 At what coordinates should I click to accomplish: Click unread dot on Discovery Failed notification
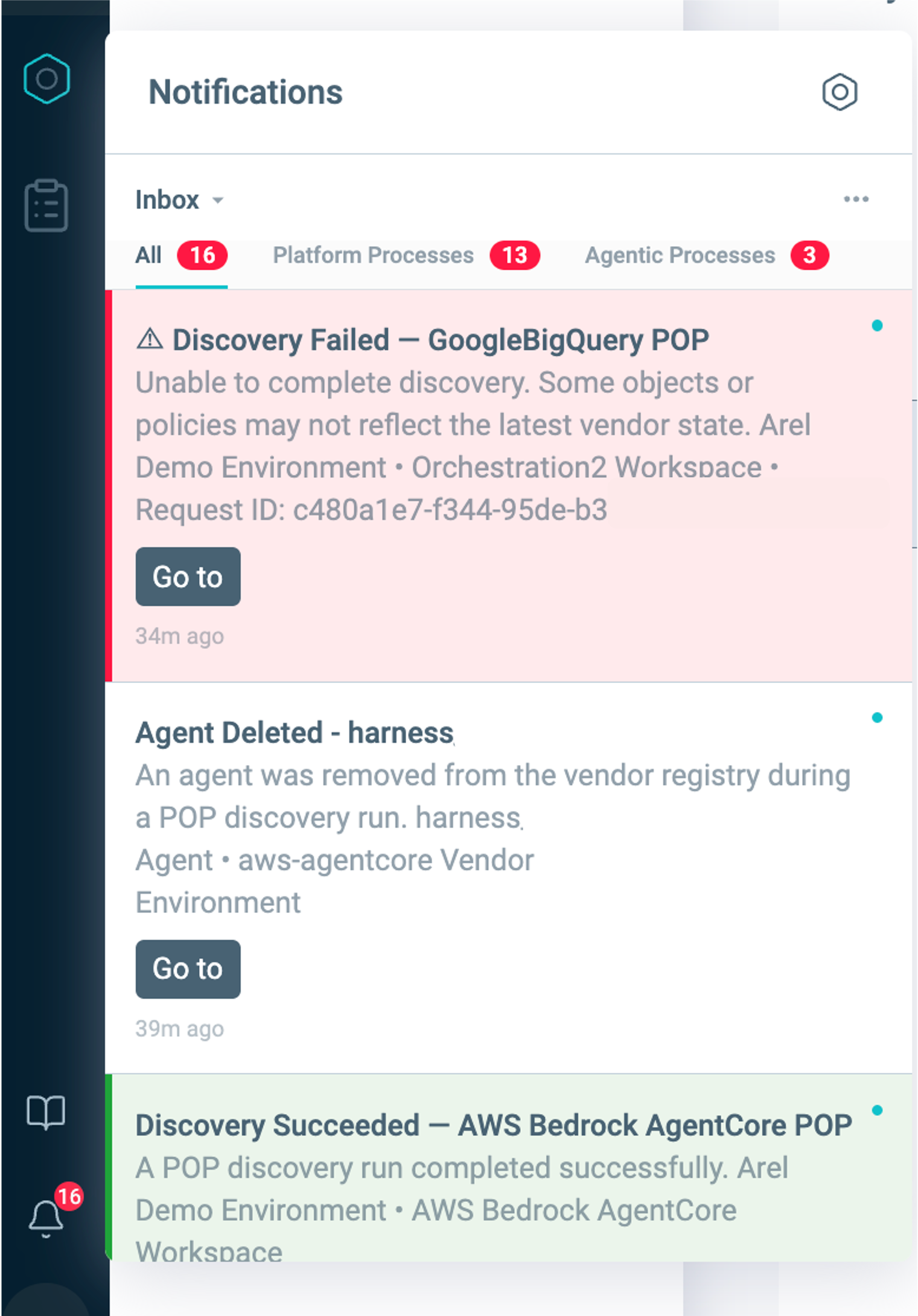(x=877, y=326)
